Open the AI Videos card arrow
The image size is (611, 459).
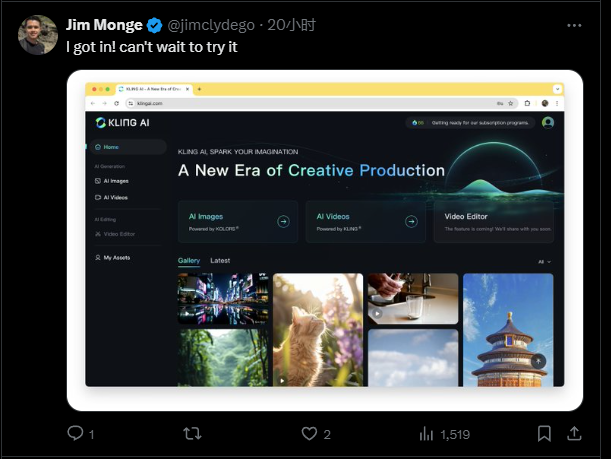pyautogui.click(x=411, y=222)
